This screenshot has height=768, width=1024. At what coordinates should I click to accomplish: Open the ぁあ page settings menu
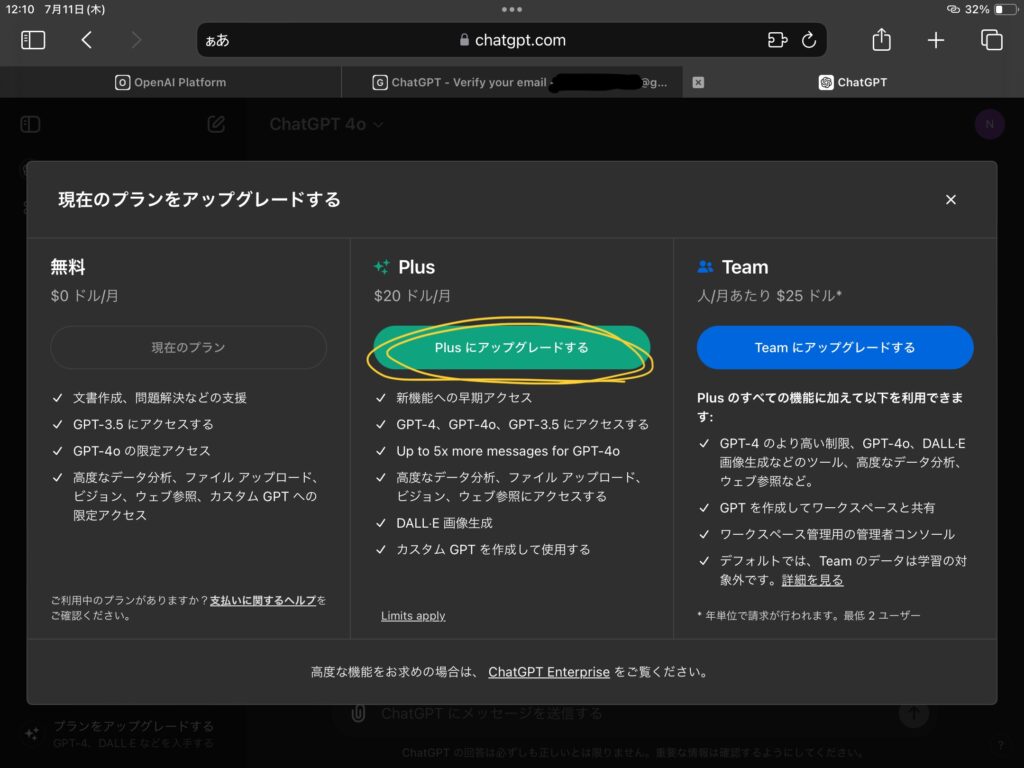tap(217, 40)
